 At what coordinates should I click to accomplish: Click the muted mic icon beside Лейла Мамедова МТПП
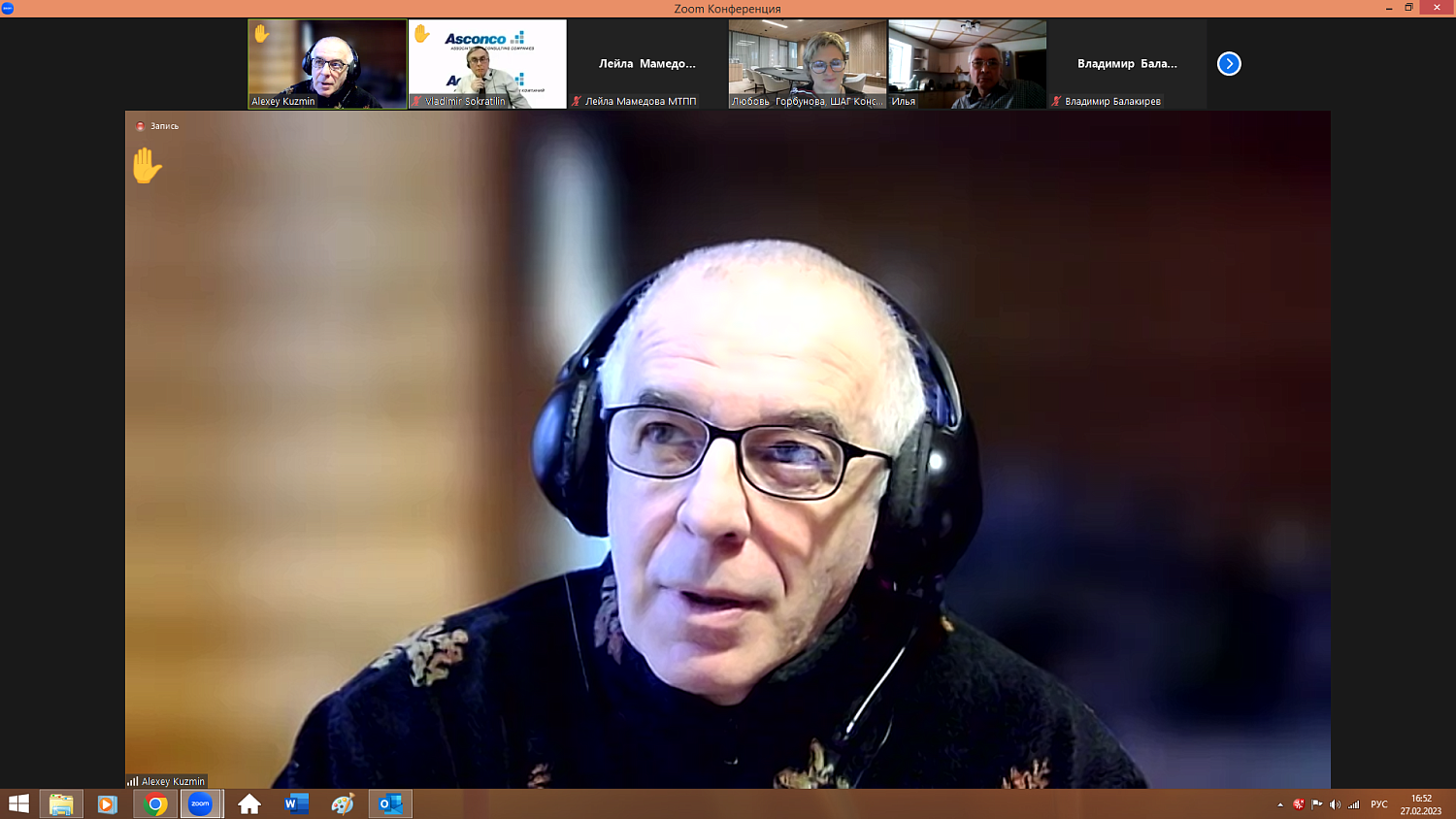click(x=577, y=101)
